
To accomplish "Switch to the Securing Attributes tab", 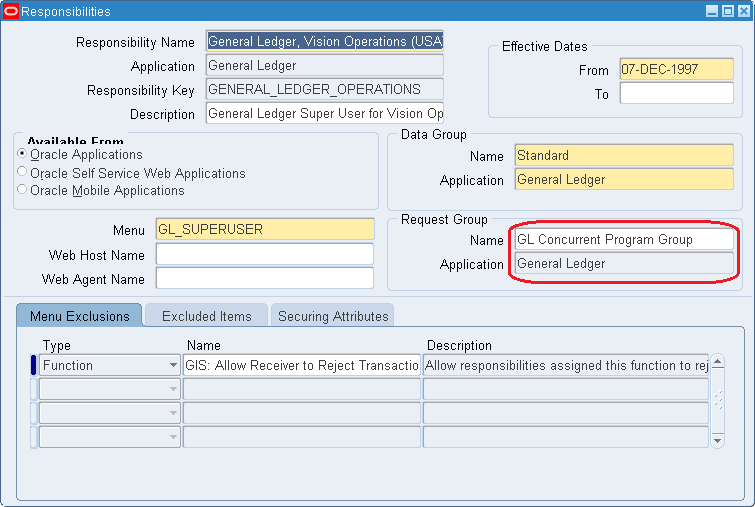I will coord(333,316).
